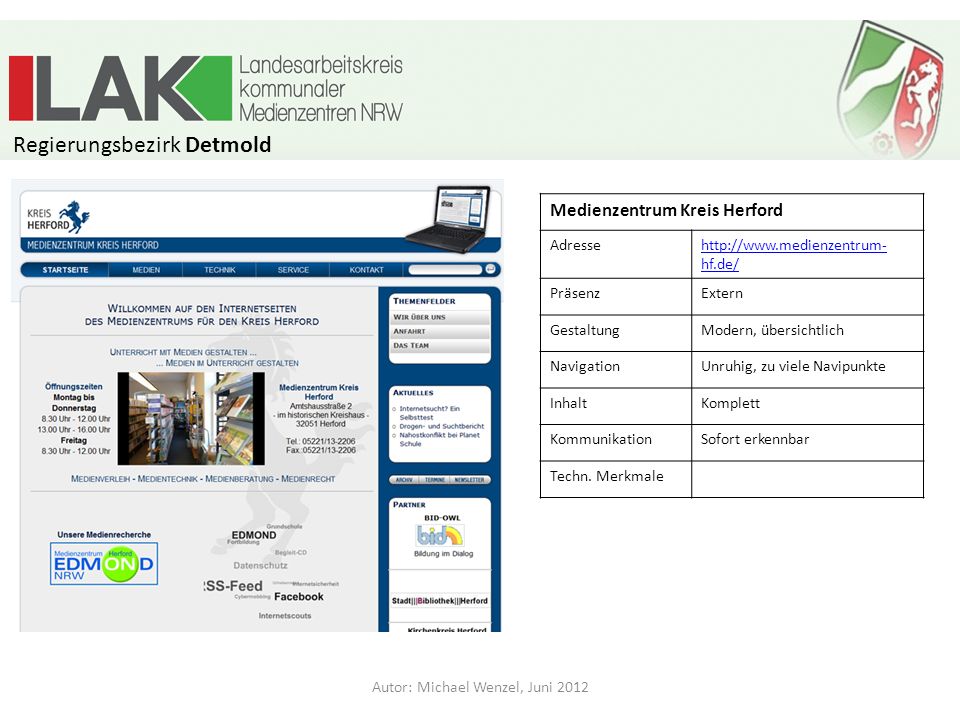Screen dimensions: 960x720
Task: Click RSS-Feed in the tag cloud
Action: pos(233,586)
